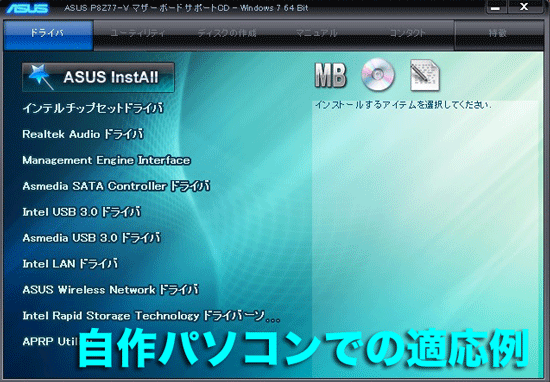550x382 pixels.
Task: Choose Asmedia SATA Controller ドライバ
Action: pyautogui.click(x=116, y=186)
